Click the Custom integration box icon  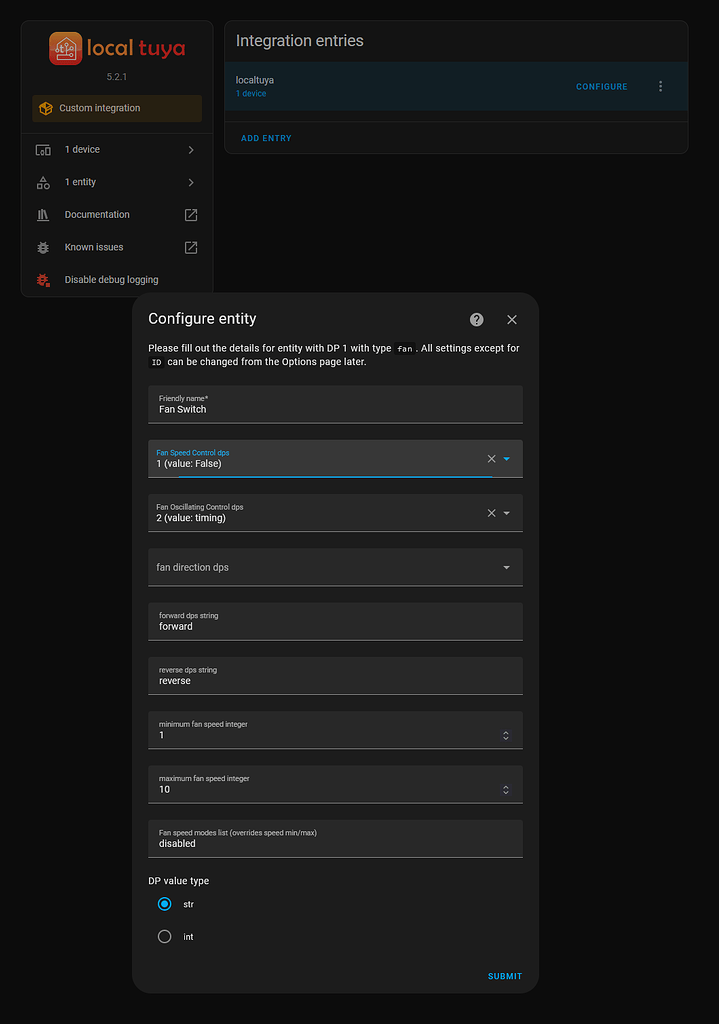(46, 108)
